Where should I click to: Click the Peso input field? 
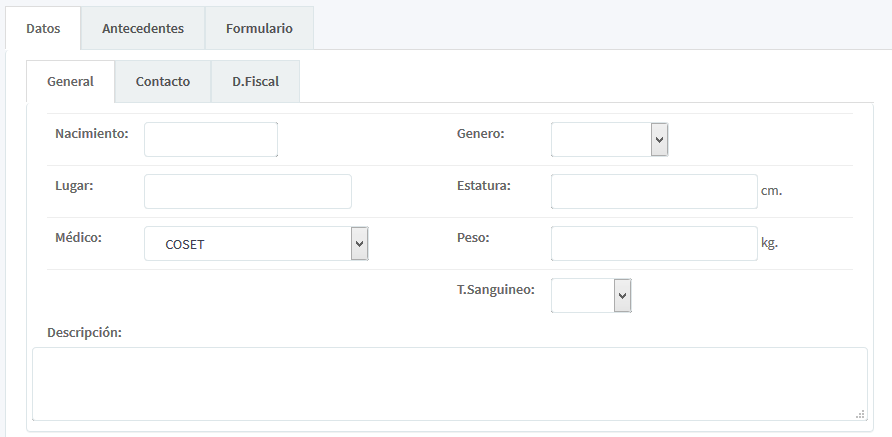(653, 243)
